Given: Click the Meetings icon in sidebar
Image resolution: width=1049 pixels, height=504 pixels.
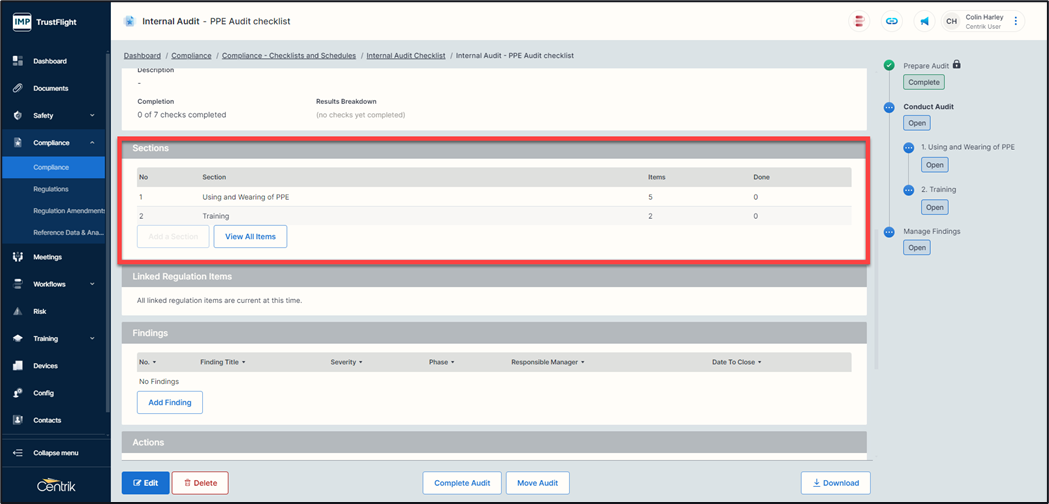Looking at the screenshot, I should point(18,257).
